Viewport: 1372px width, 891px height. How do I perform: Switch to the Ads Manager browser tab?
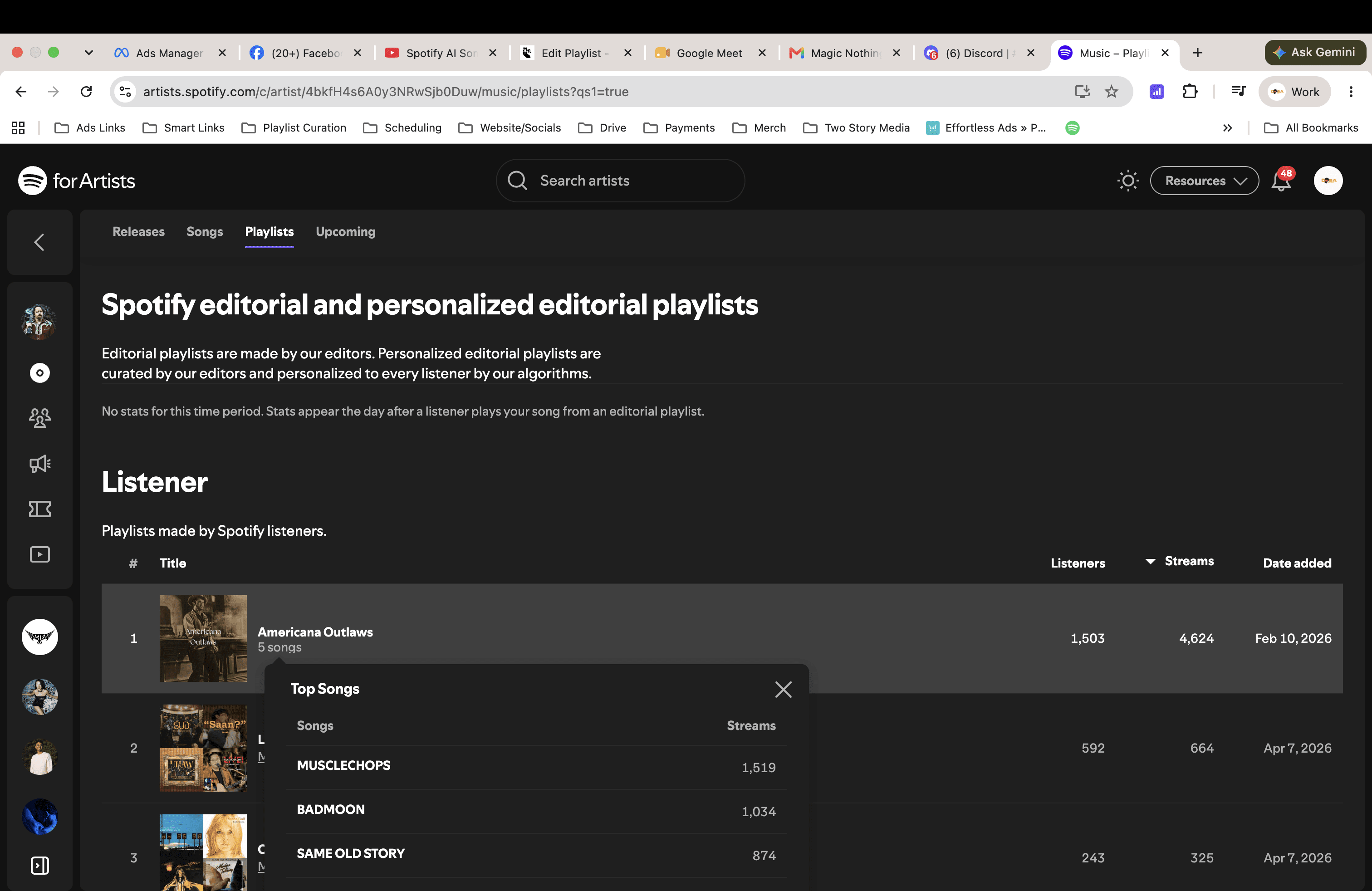(x=170, y=53)
